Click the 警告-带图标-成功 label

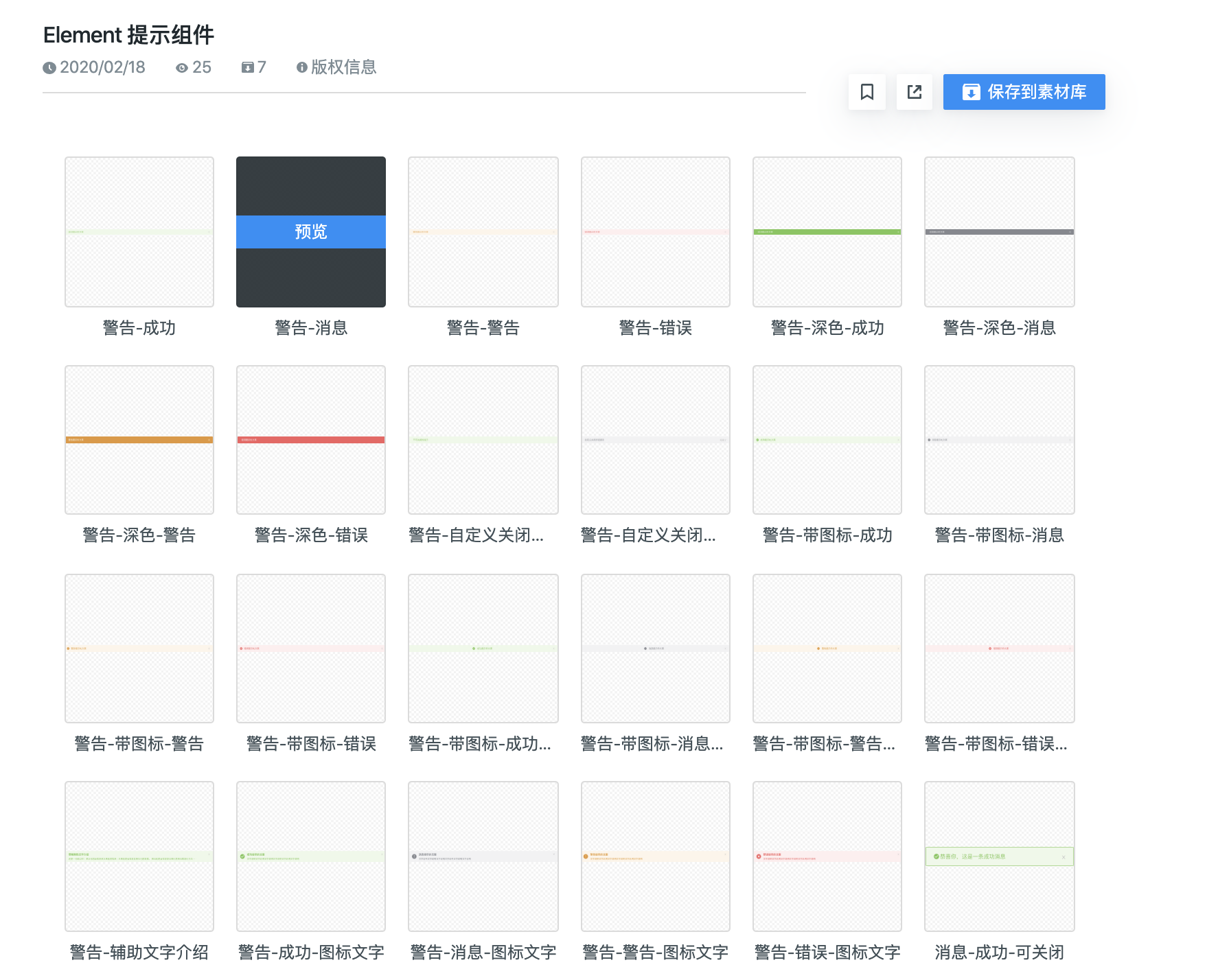(x=827, y=535)
